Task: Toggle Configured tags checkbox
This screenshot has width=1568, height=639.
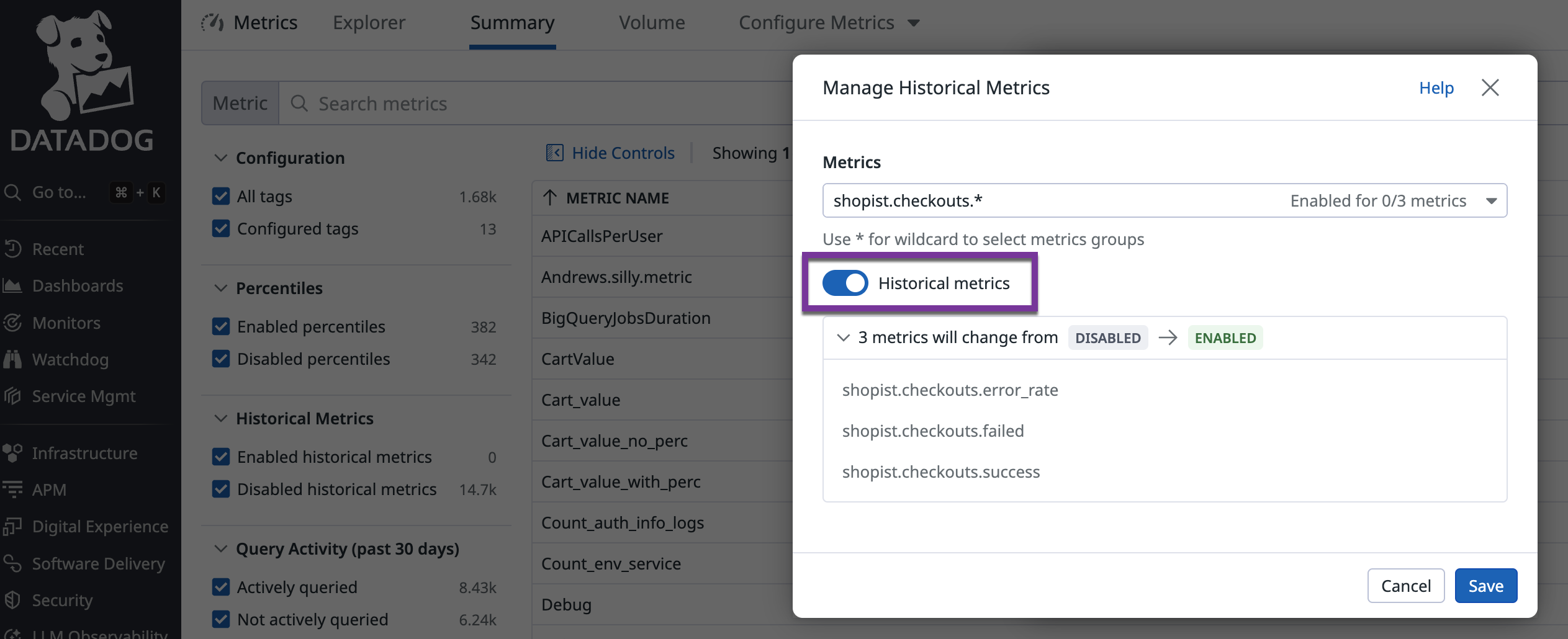Action: 221,228
